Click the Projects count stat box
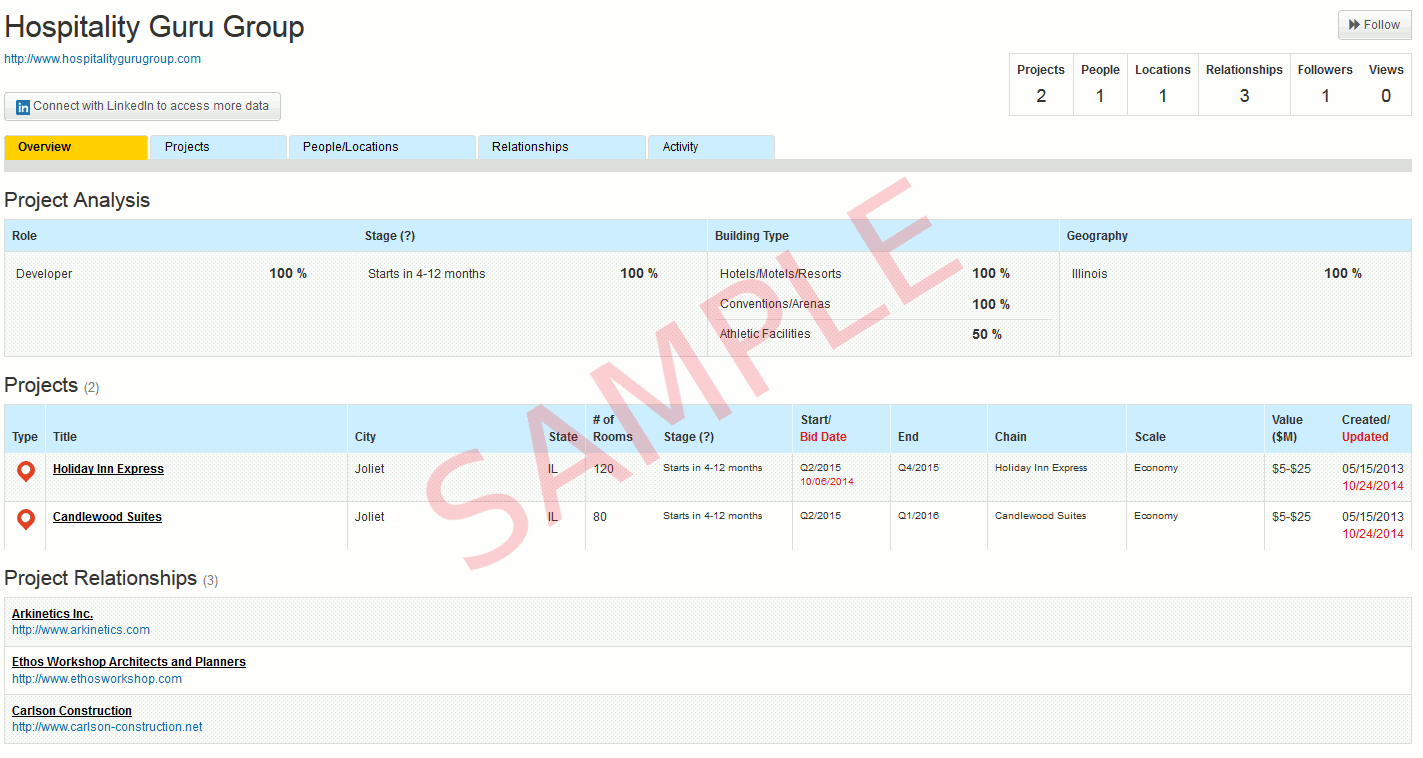The width and height of the screenshot is (1423, 758). point(1041,84)
